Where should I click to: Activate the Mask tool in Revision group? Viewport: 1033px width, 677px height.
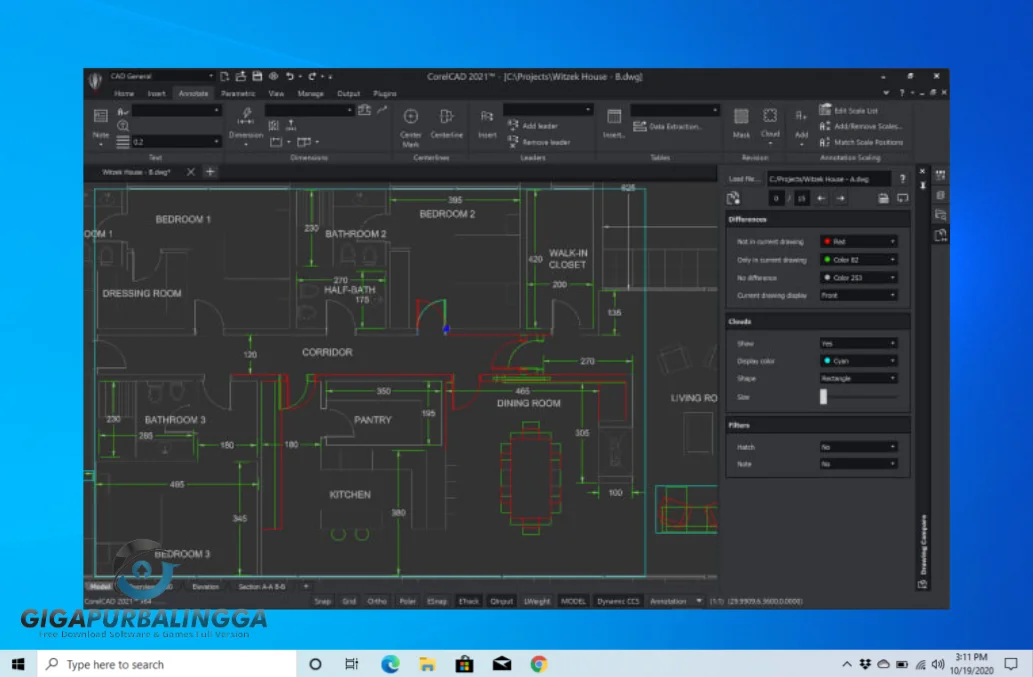point(739,122)
